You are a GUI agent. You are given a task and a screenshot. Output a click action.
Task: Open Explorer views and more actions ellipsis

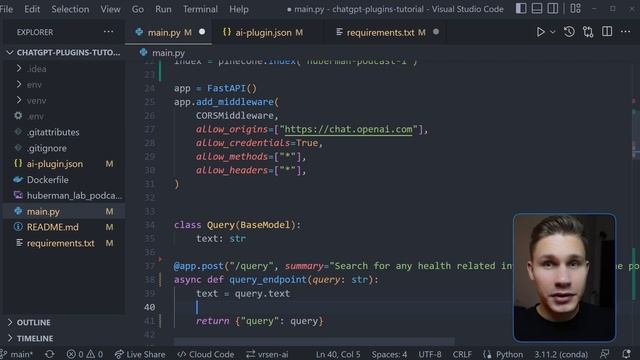pyautogui.click(x=109, y=32)
